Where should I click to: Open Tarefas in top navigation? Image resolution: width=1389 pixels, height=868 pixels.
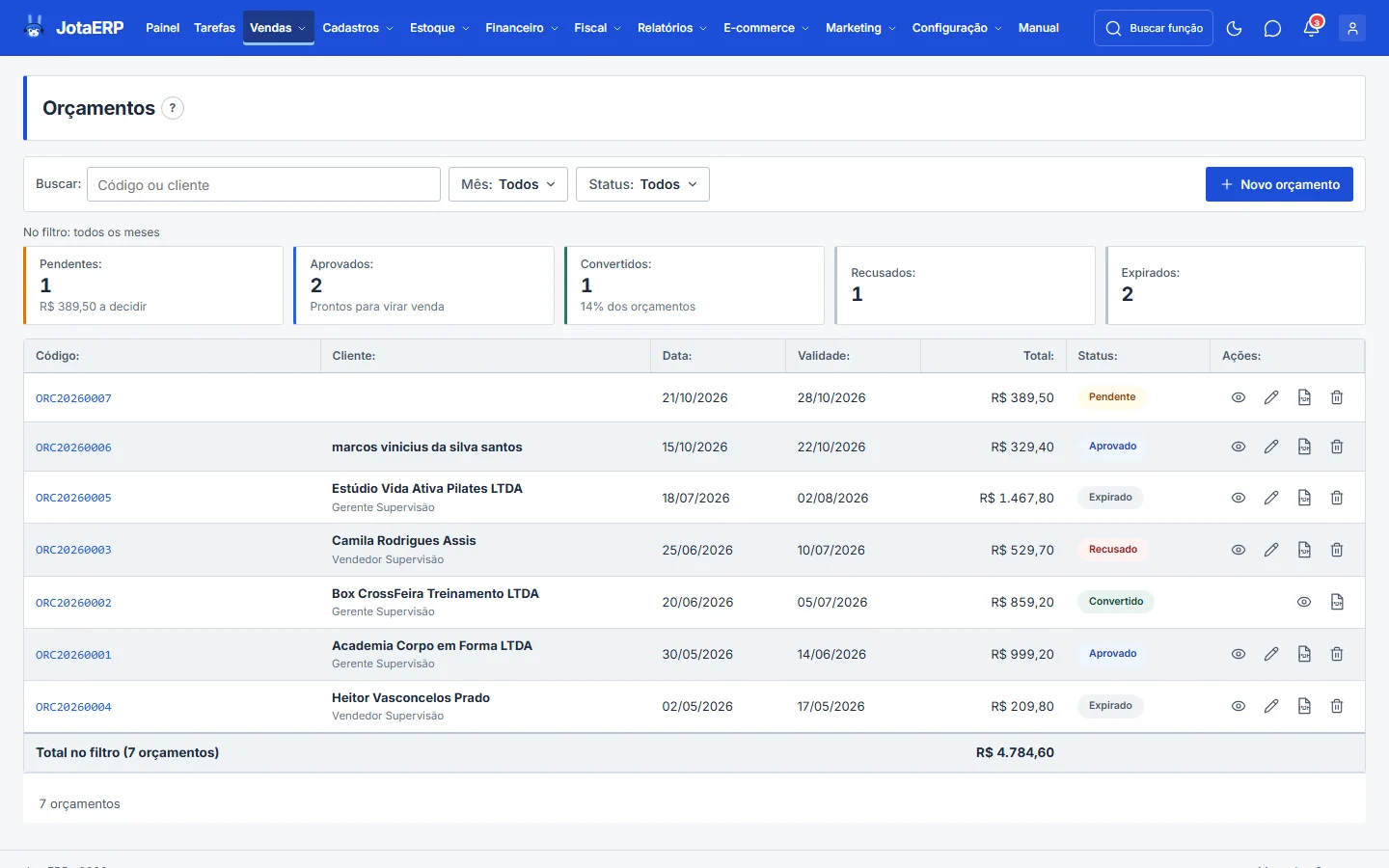[x=214, y=28]
